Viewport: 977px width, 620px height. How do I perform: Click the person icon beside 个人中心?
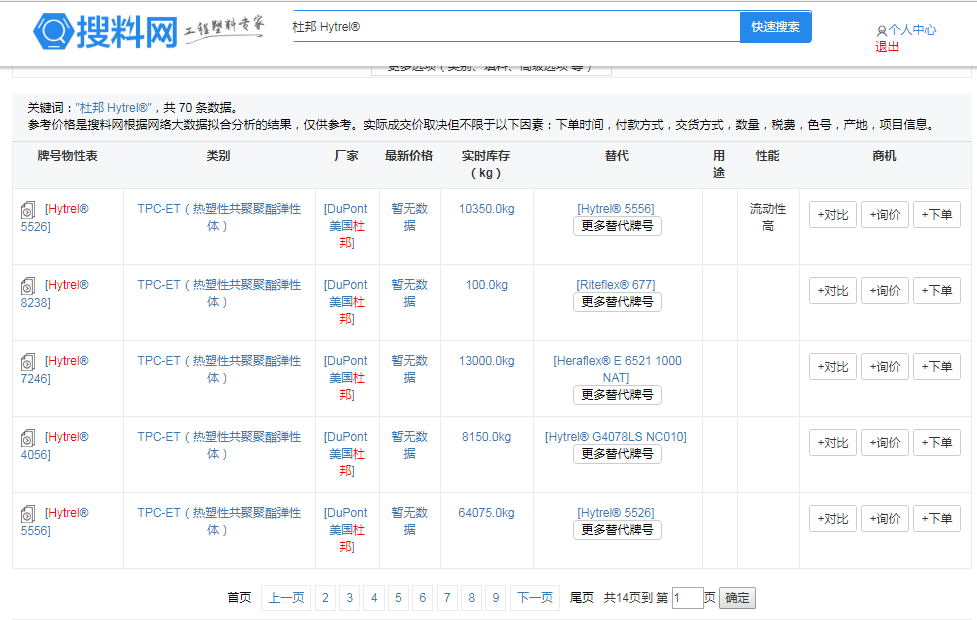click(x=880, y=31)
